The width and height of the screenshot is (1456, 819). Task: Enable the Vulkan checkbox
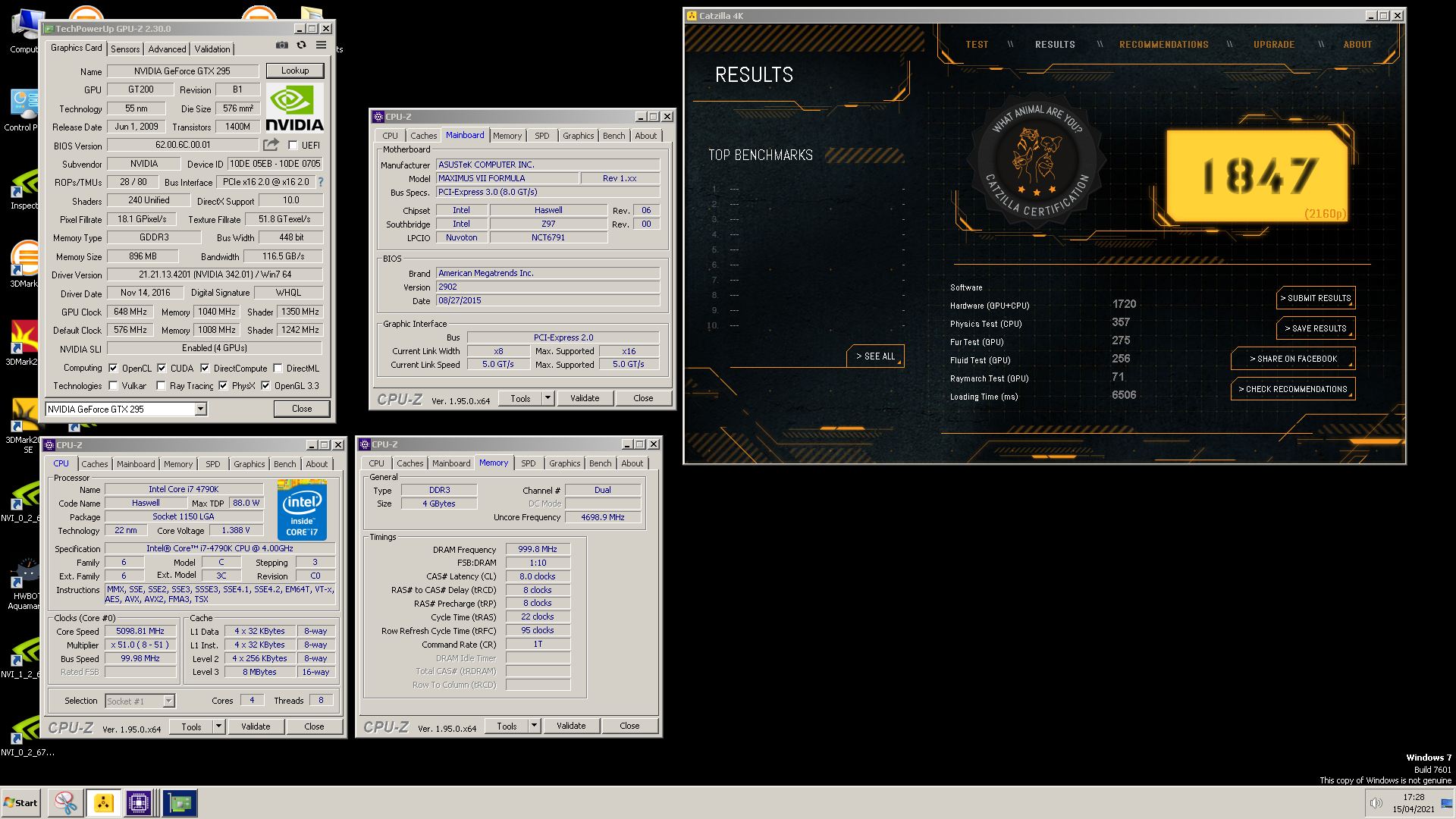tap(113, 386)
